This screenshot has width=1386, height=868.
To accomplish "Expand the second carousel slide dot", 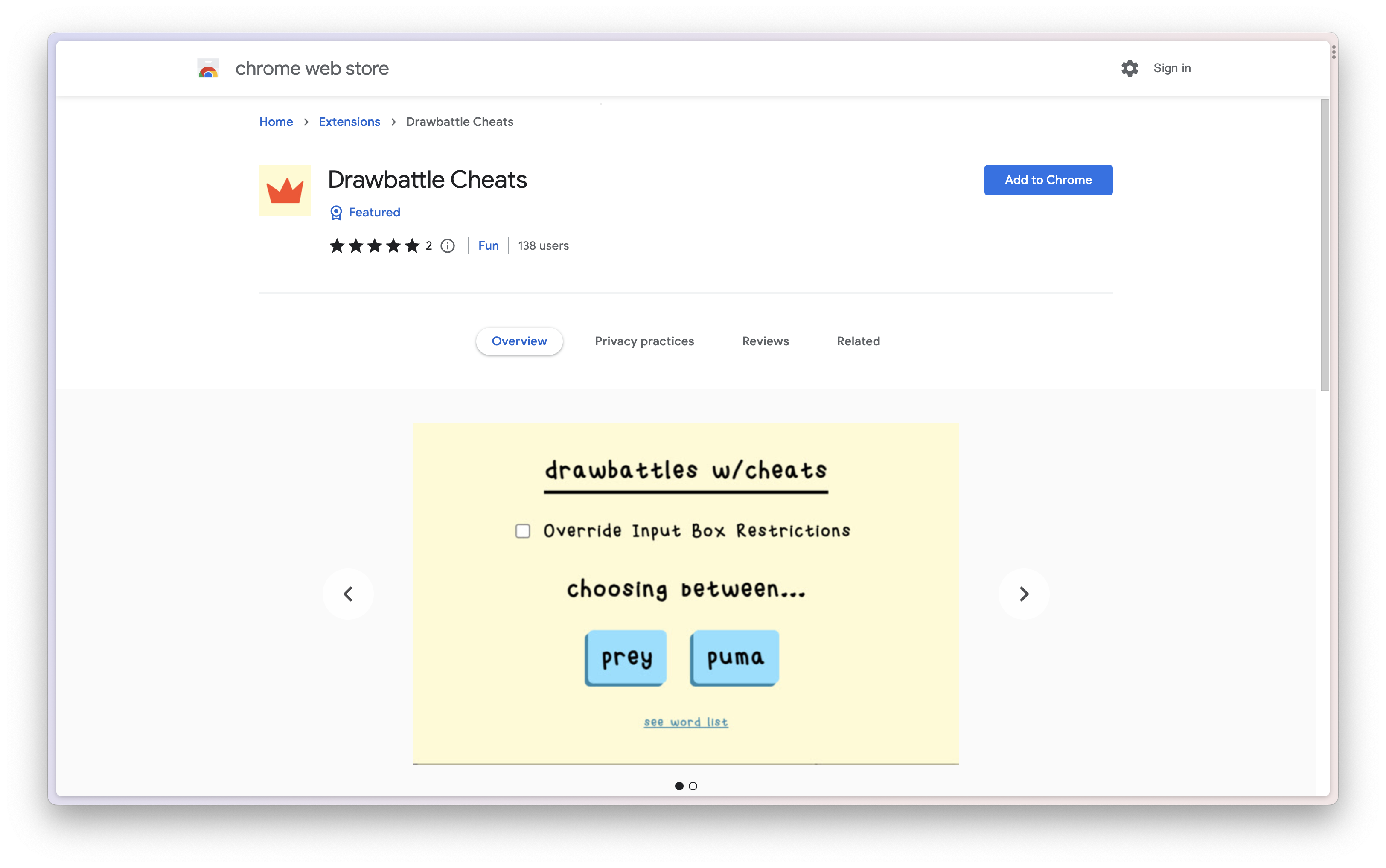I will (x=693, y=786).
